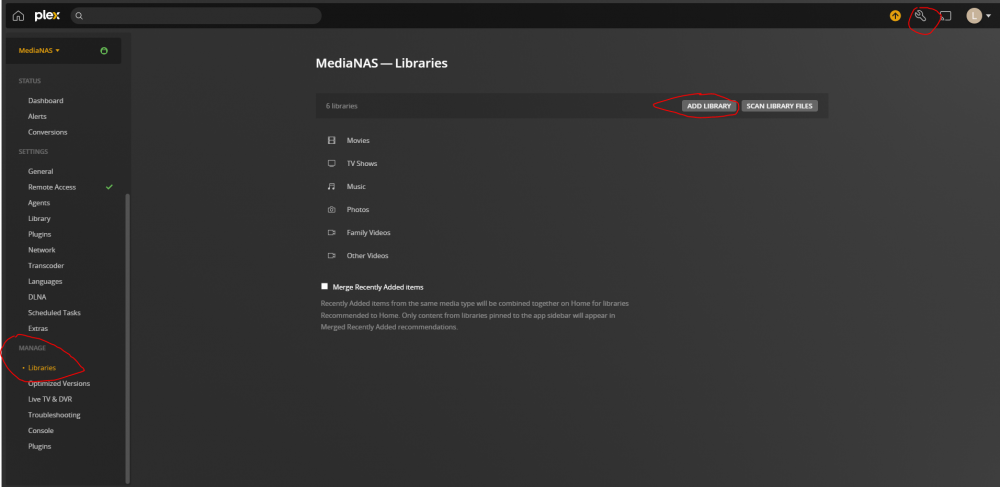Open Transcoder settings
This screenshot has height=487, width=1000.
tap(46, 266)
